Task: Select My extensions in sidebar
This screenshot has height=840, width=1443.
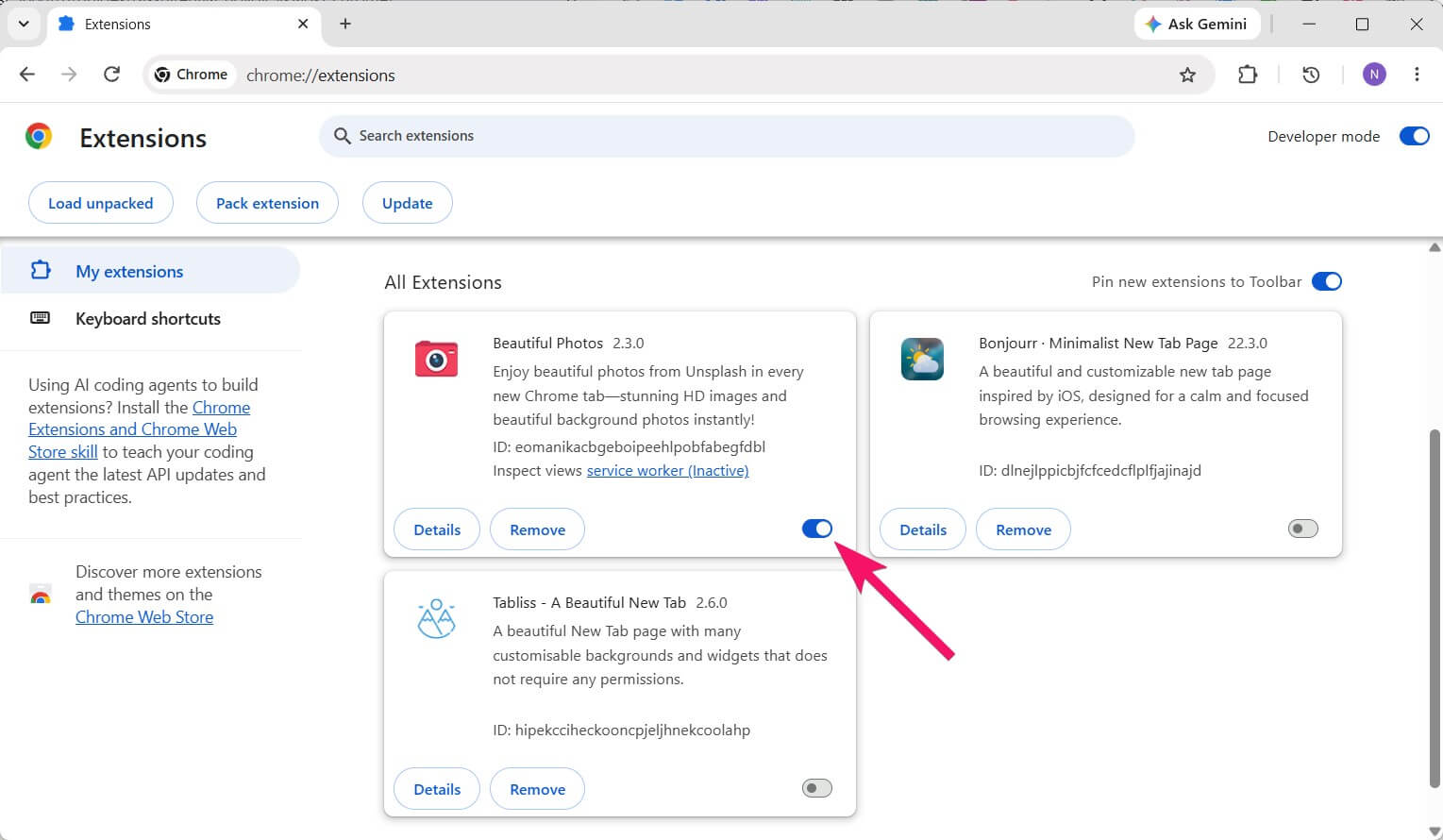Action: pos(150,271)
